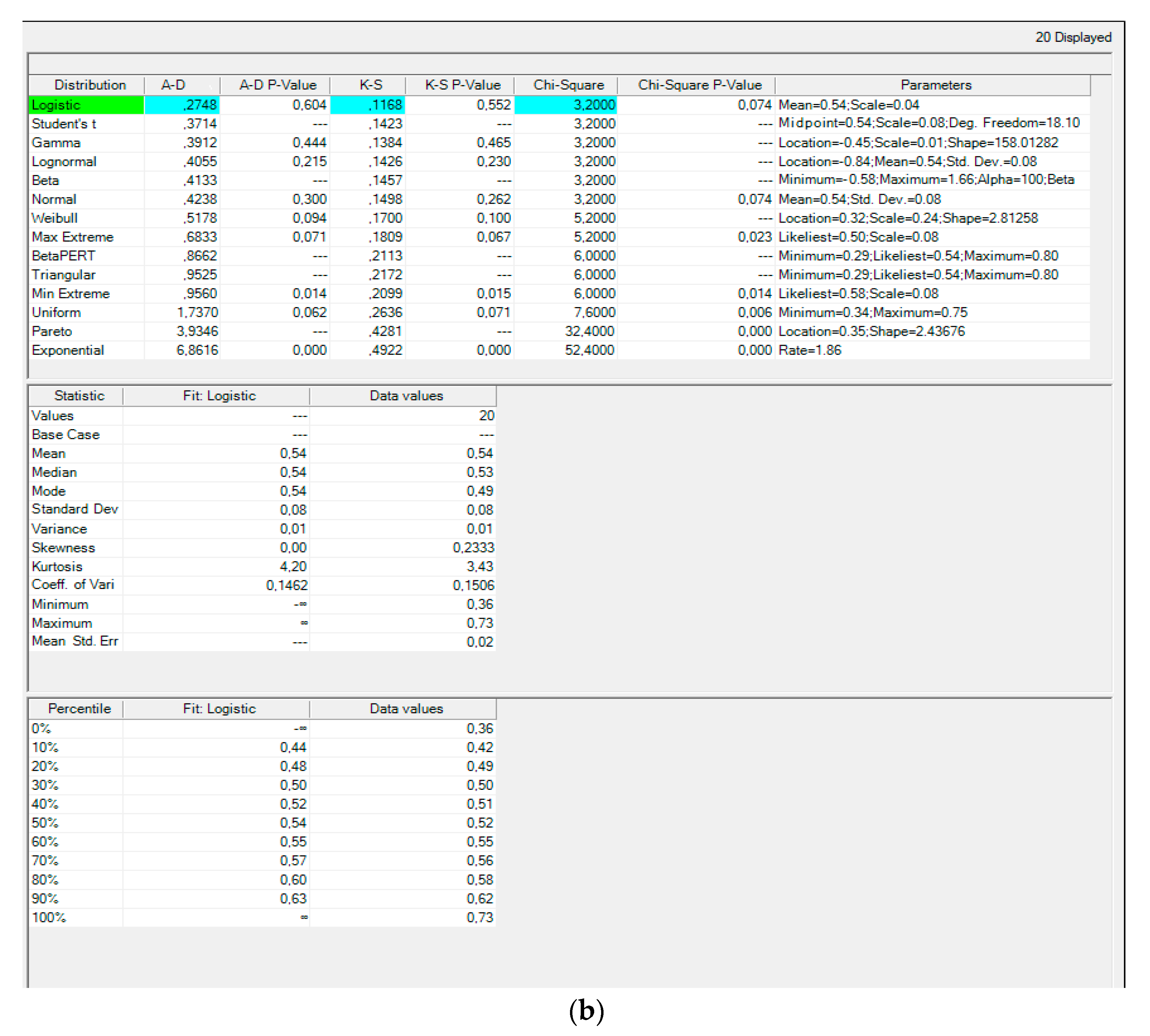
Task: Select the Gamma distribution row
Action: [x=56, y=142]
